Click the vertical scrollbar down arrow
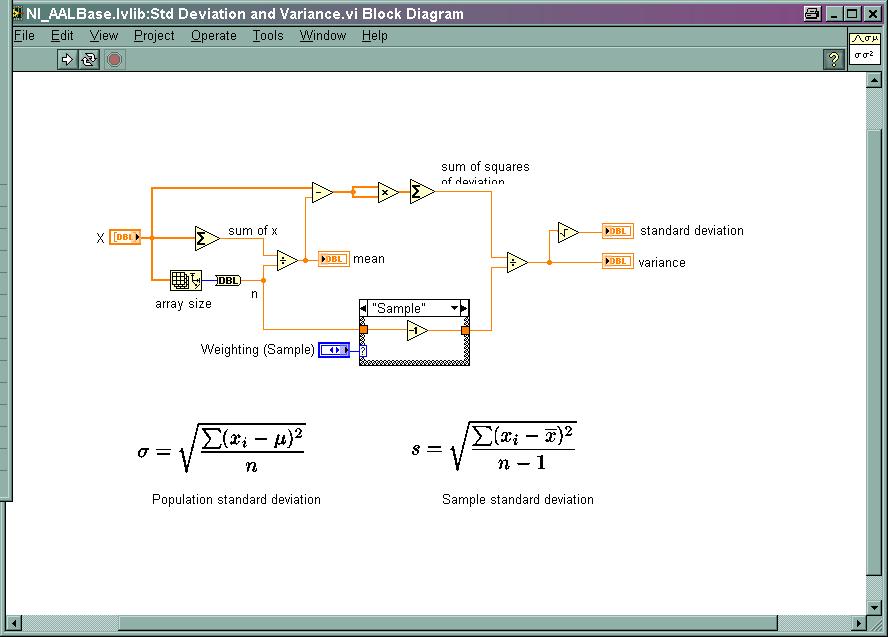The image size is (888, 637). (x=874, y=607)
